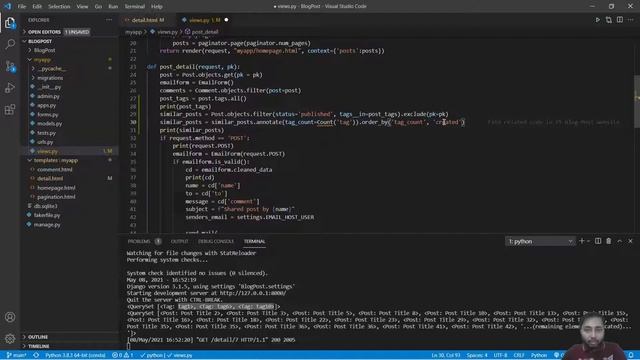Image resolution: width=640 pixels, height=360 pixels.
Task: Open the Accounts menu icon
Action: click(10, 317)
